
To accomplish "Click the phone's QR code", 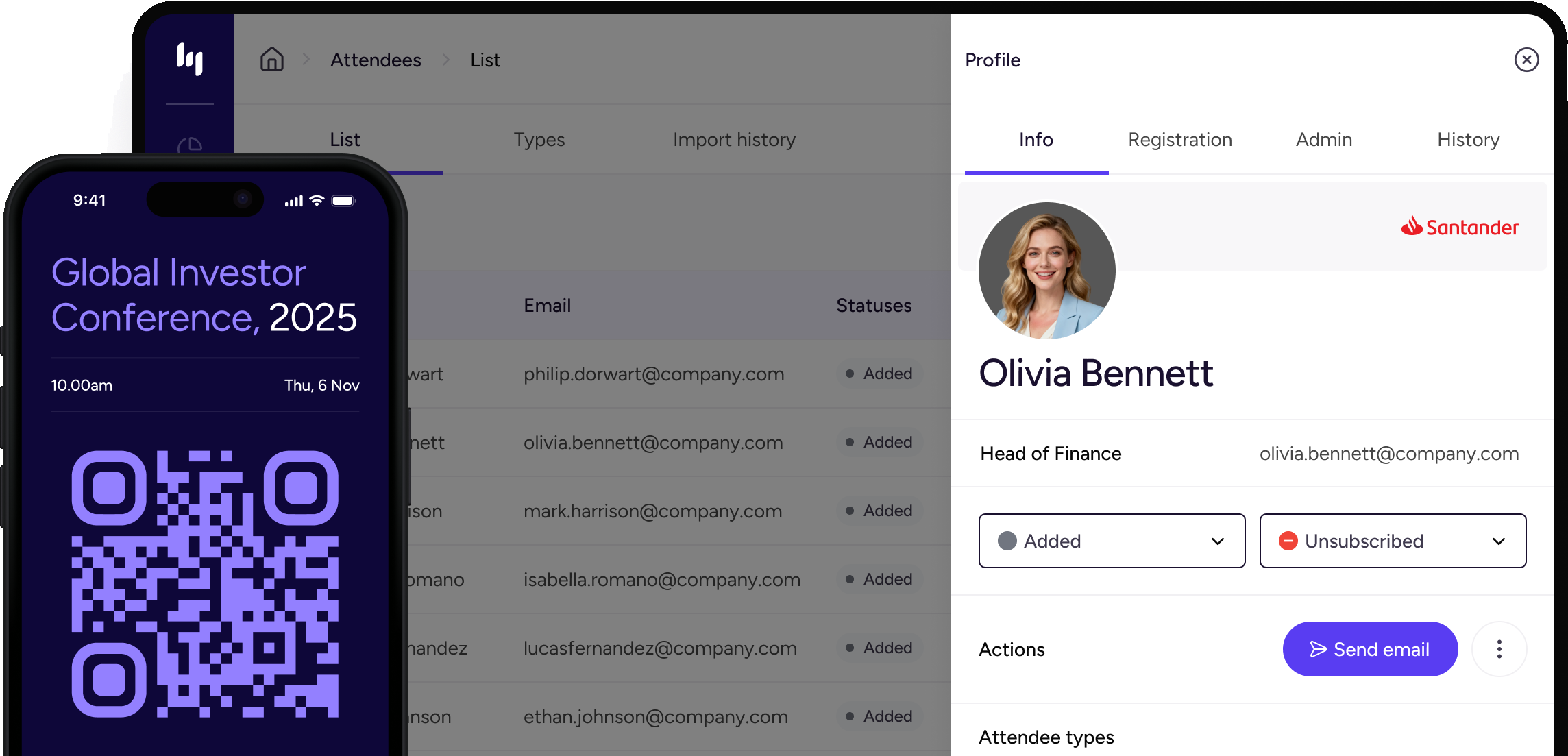I will [x=205, y=583].
